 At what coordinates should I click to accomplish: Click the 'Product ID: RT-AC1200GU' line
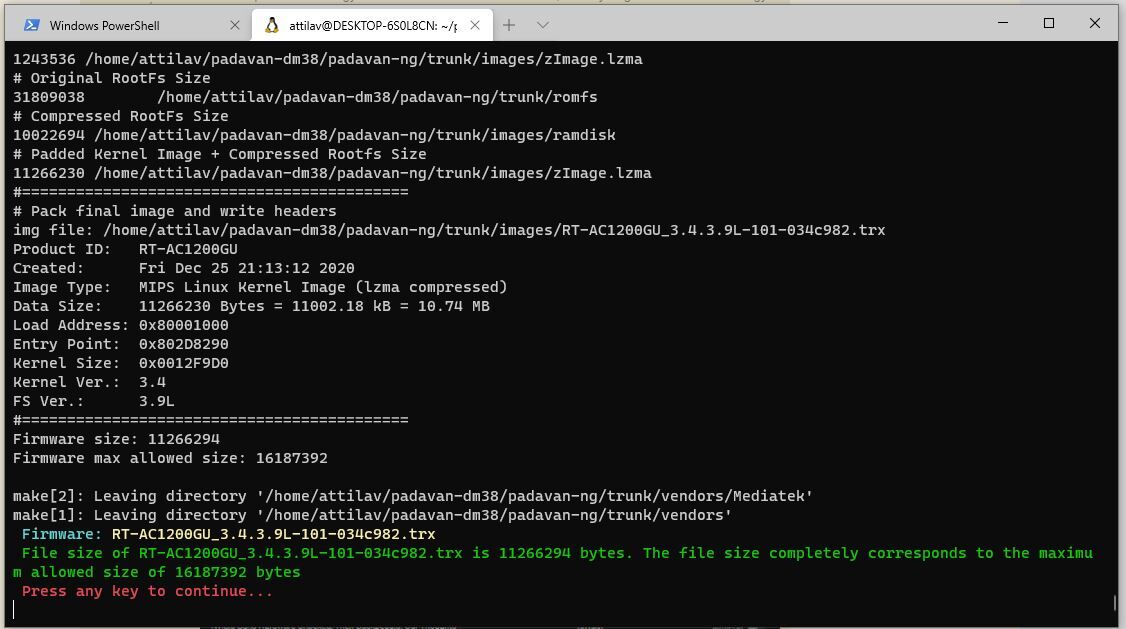[x=125, y=249]
